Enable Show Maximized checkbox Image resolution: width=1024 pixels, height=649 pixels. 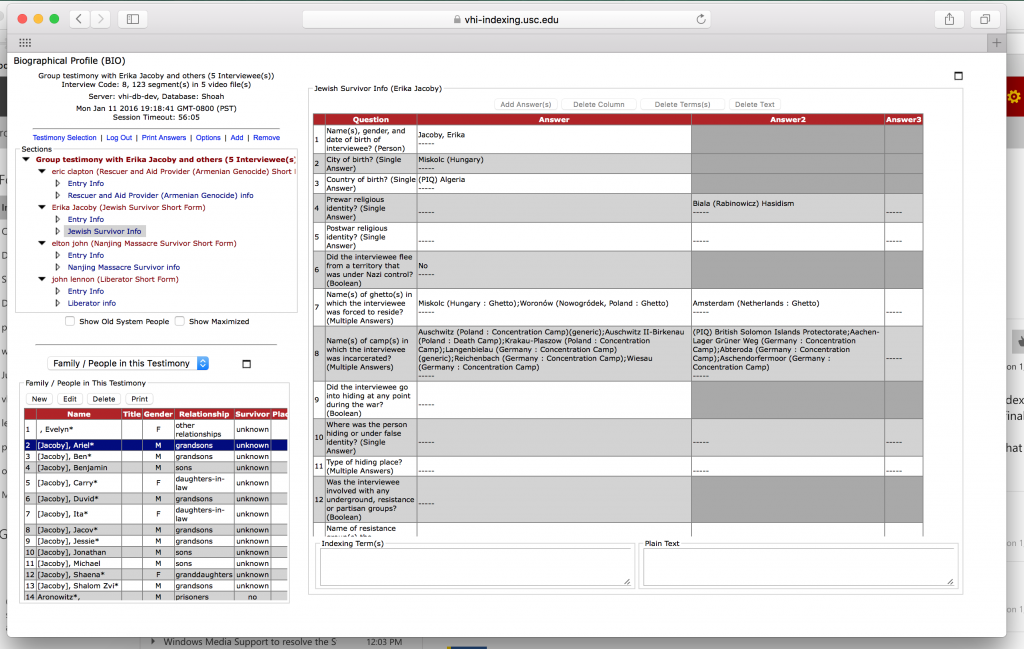click(x=180, y=321)
